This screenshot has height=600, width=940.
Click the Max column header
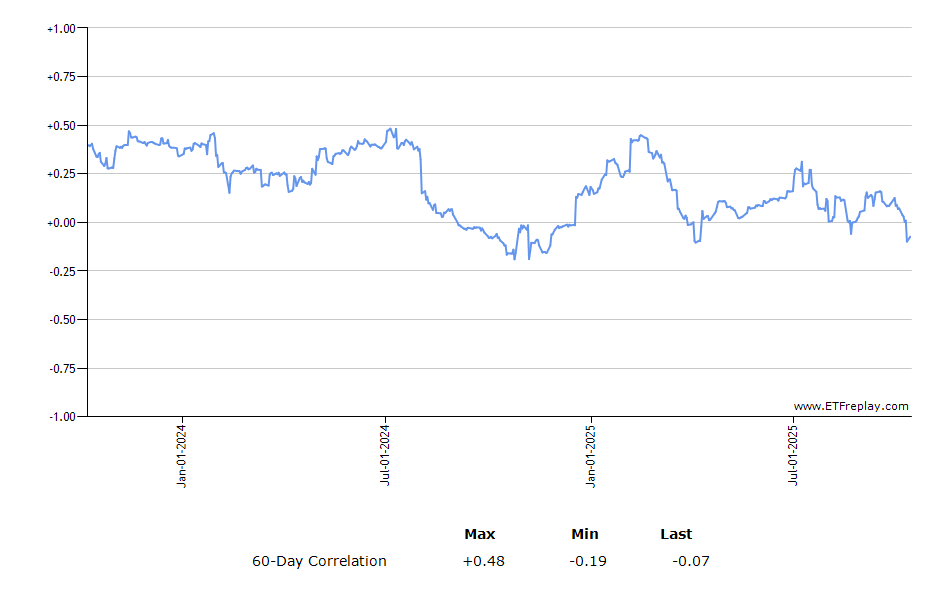pyautogui.click(x=480, y=534)
